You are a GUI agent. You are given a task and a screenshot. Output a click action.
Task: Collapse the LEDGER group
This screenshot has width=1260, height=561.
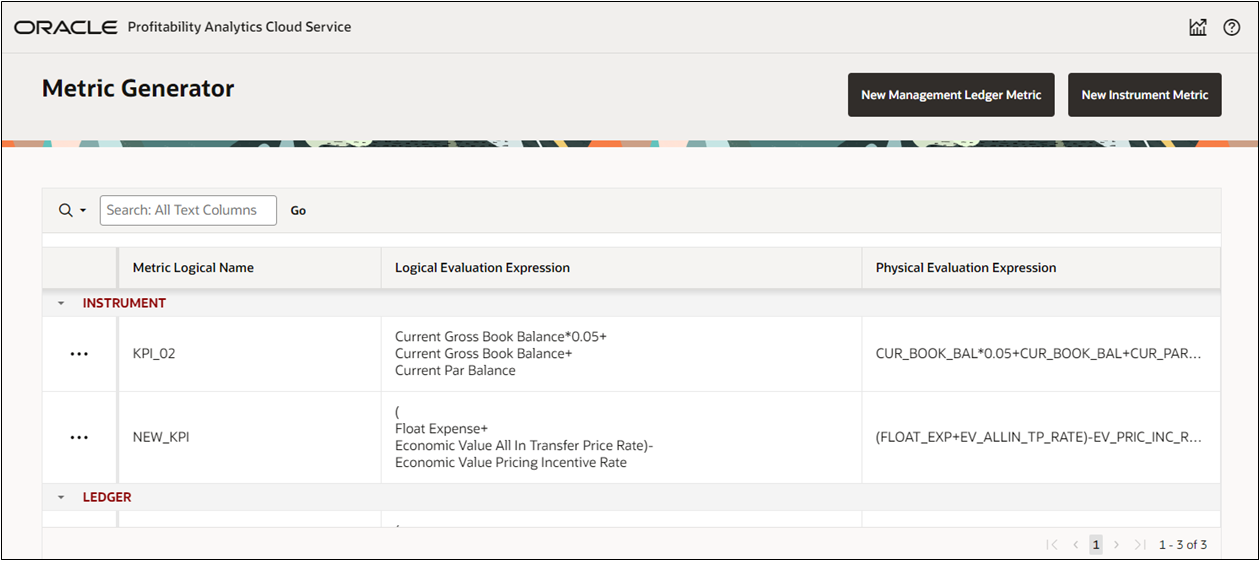(60, 497)
